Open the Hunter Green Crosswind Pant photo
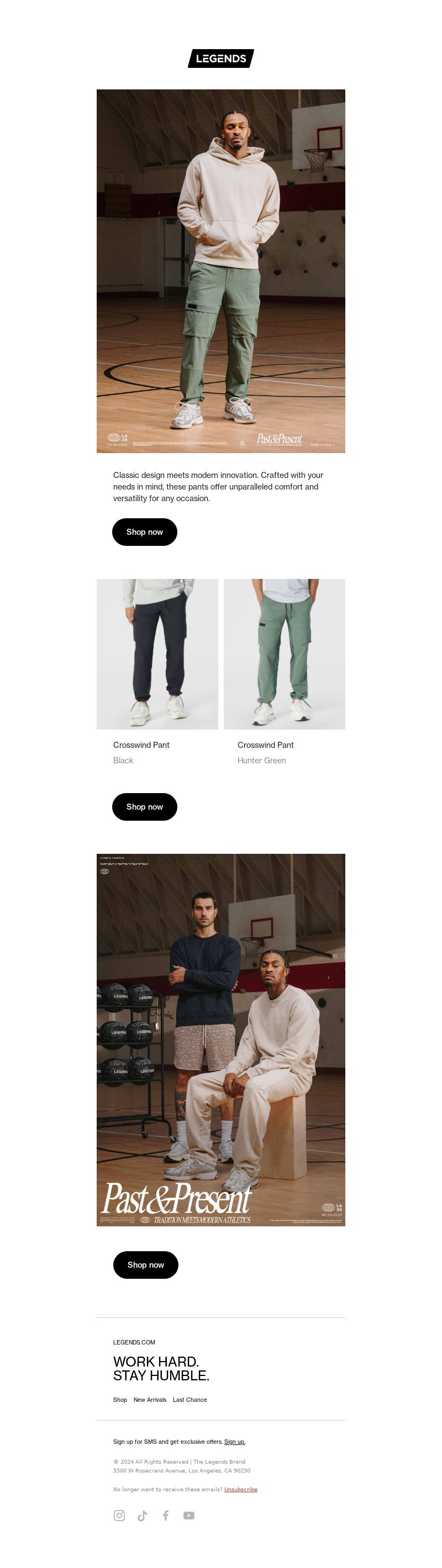Viewport: 442px width, 1568px height. click(284, 653)
